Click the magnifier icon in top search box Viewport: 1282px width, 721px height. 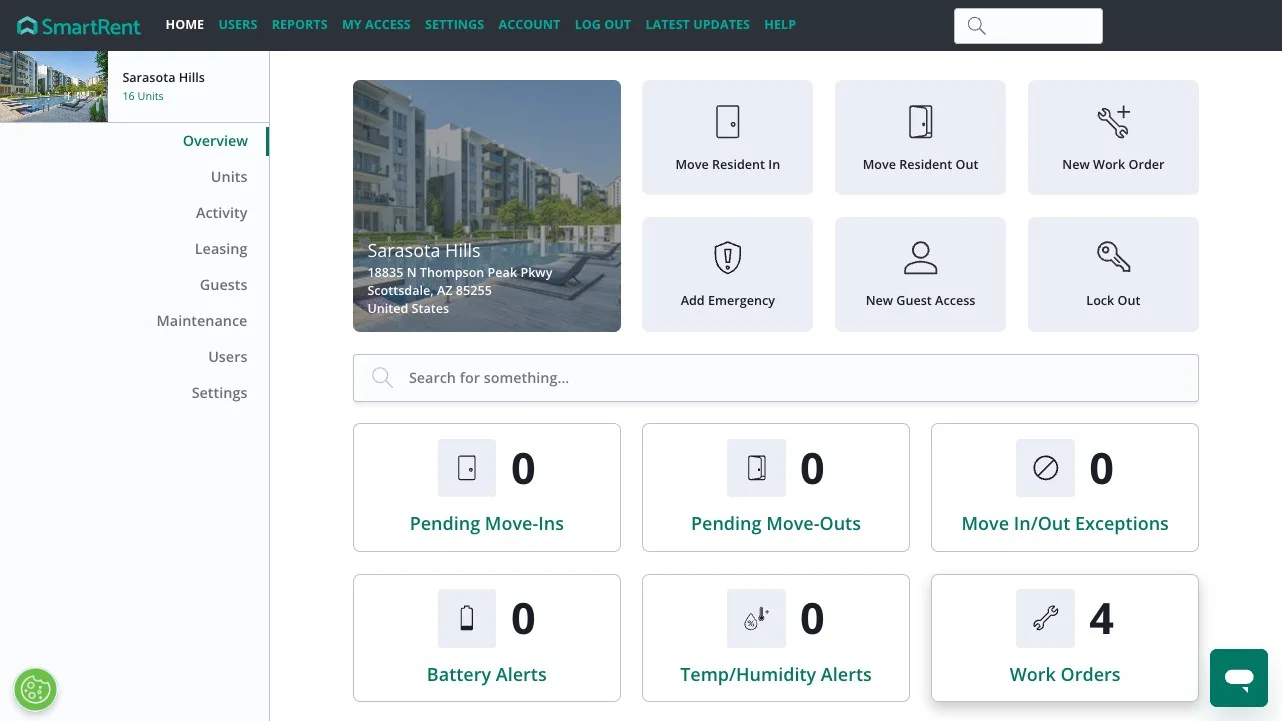coord(977,26)
